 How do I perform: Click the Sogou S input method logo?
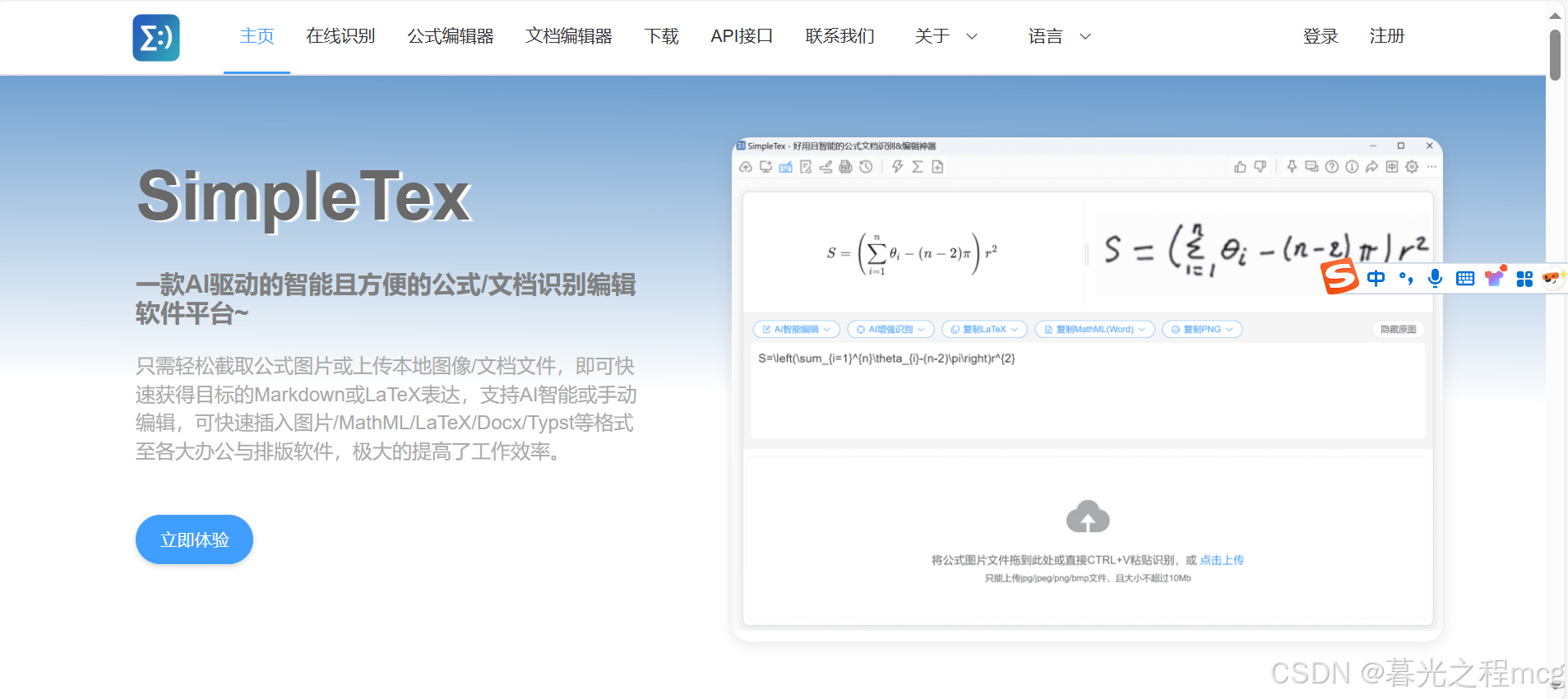pyautogui.click(x=1339, y=277)
